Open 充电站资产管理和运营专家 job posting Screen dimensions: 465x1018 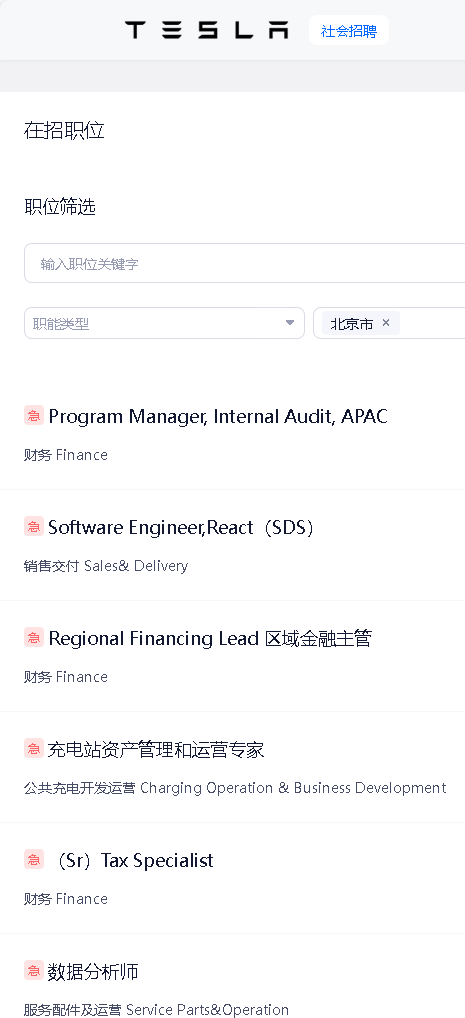point(156,750)
